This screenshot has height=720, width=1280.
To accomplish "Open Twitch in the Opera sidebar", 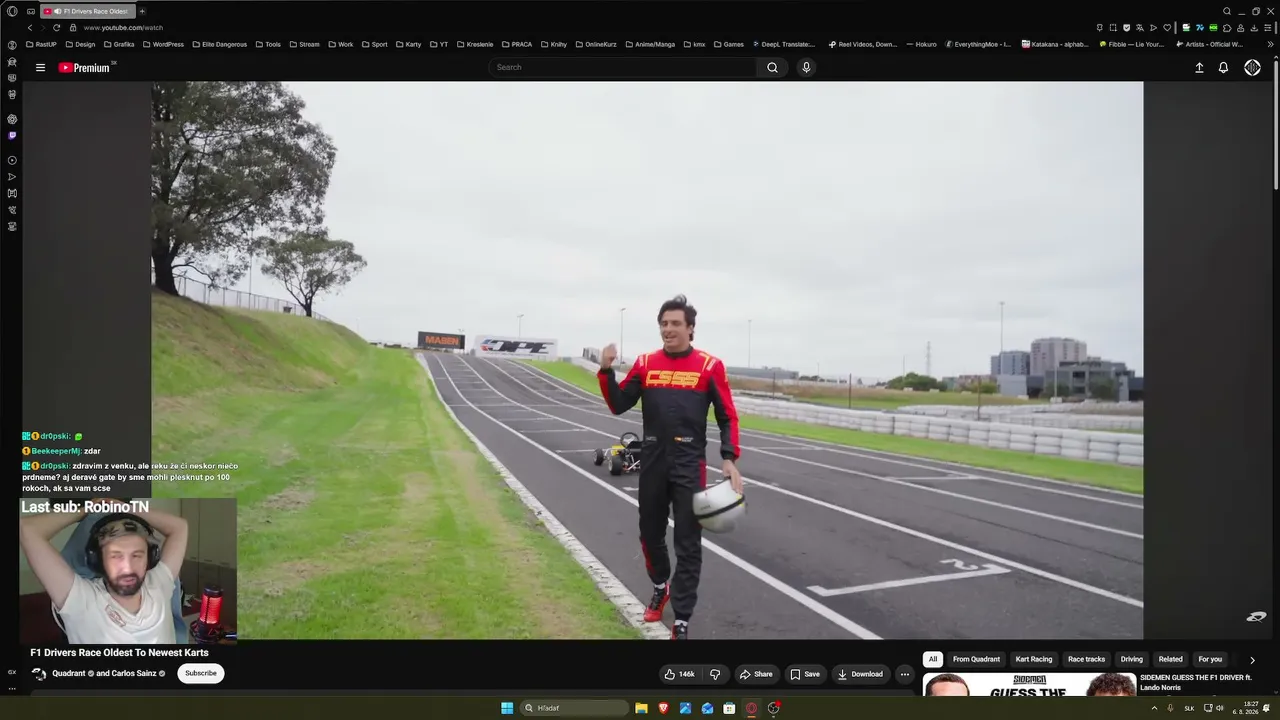I will coord(12,135).
